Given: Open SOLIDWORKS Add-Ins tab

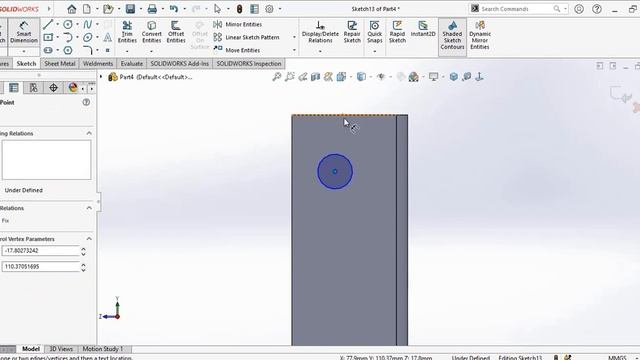Looking at the screenshot, I should tap(180, 64).
